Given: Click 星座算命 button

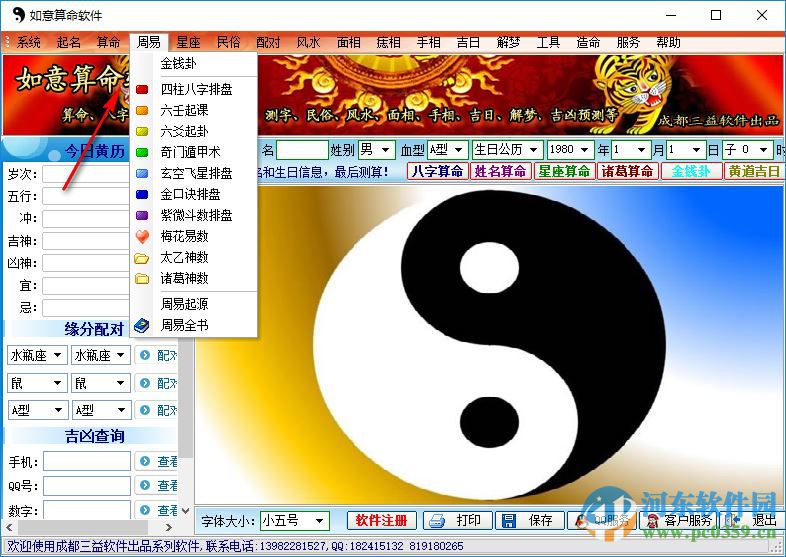Looking at the screenshot, I should pos(564,171).
